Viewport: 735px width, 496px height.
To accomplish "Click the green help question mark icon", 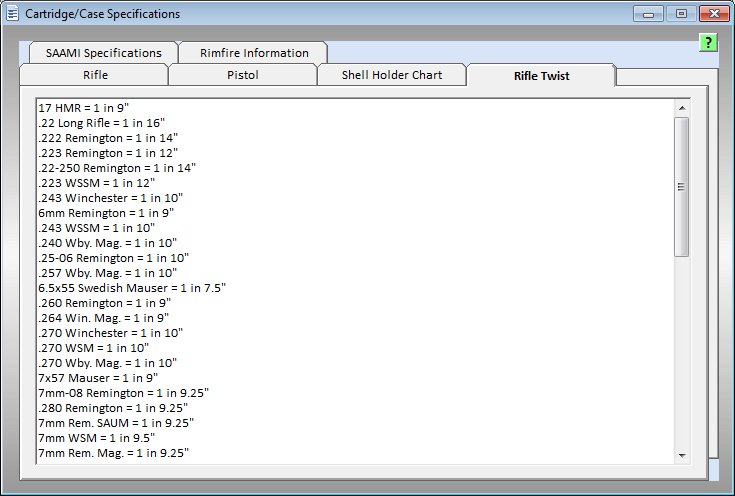I will 707,42.
